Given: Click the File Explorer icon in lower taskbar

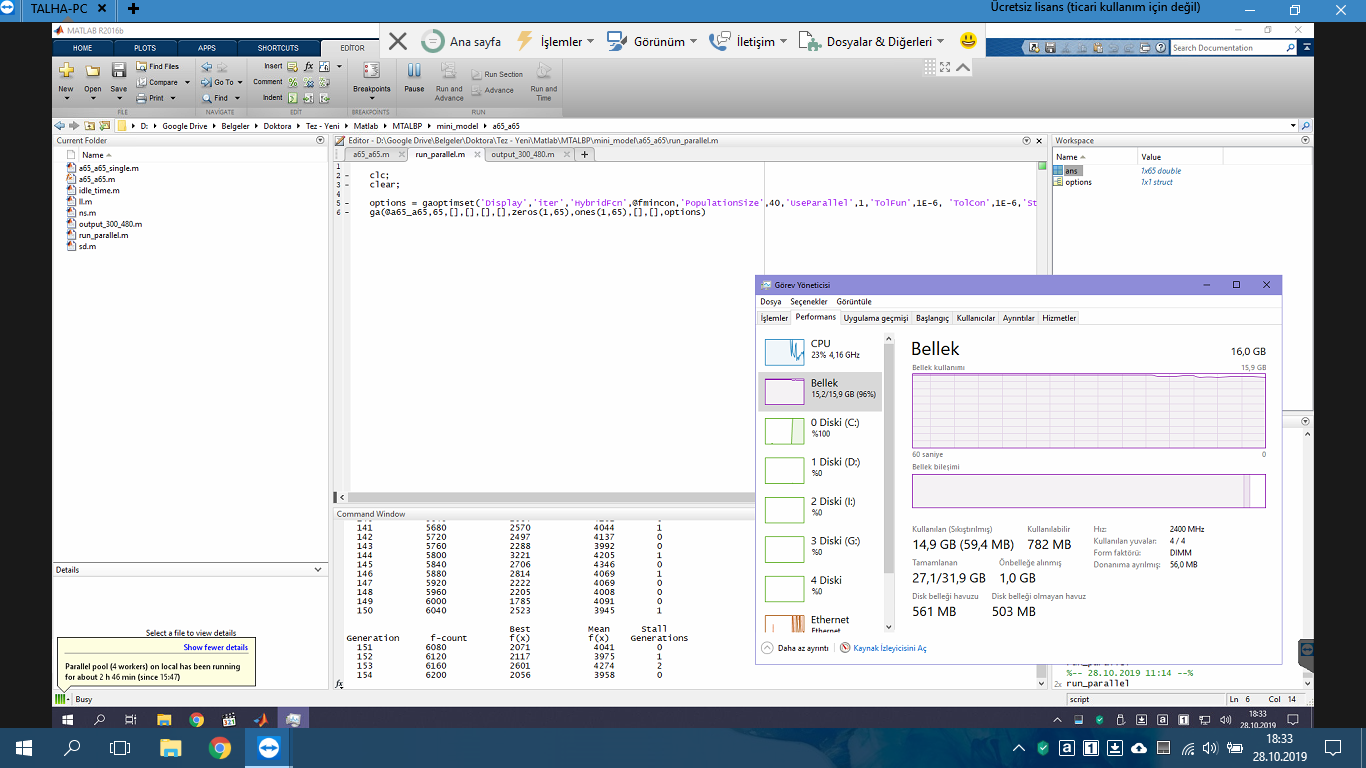Looking at the screenshot, I should click(171, 748).
